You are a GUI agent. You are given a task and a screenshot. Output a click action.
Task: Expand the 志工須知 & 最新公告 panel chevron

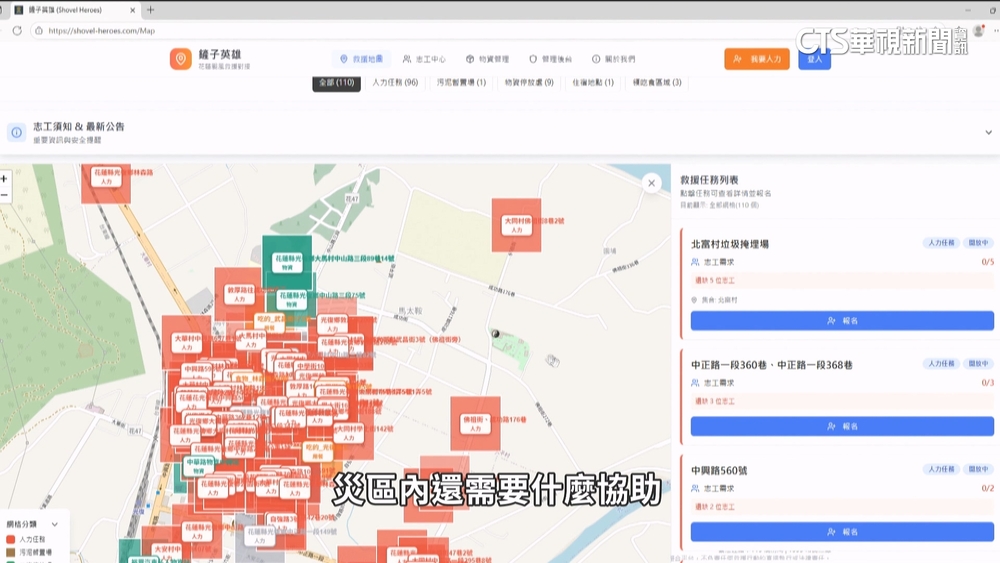pyautogui.click(x=989, y=133)
